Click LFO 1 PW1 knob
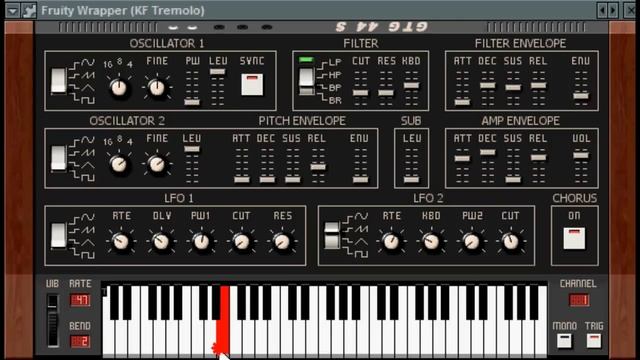 201,242
